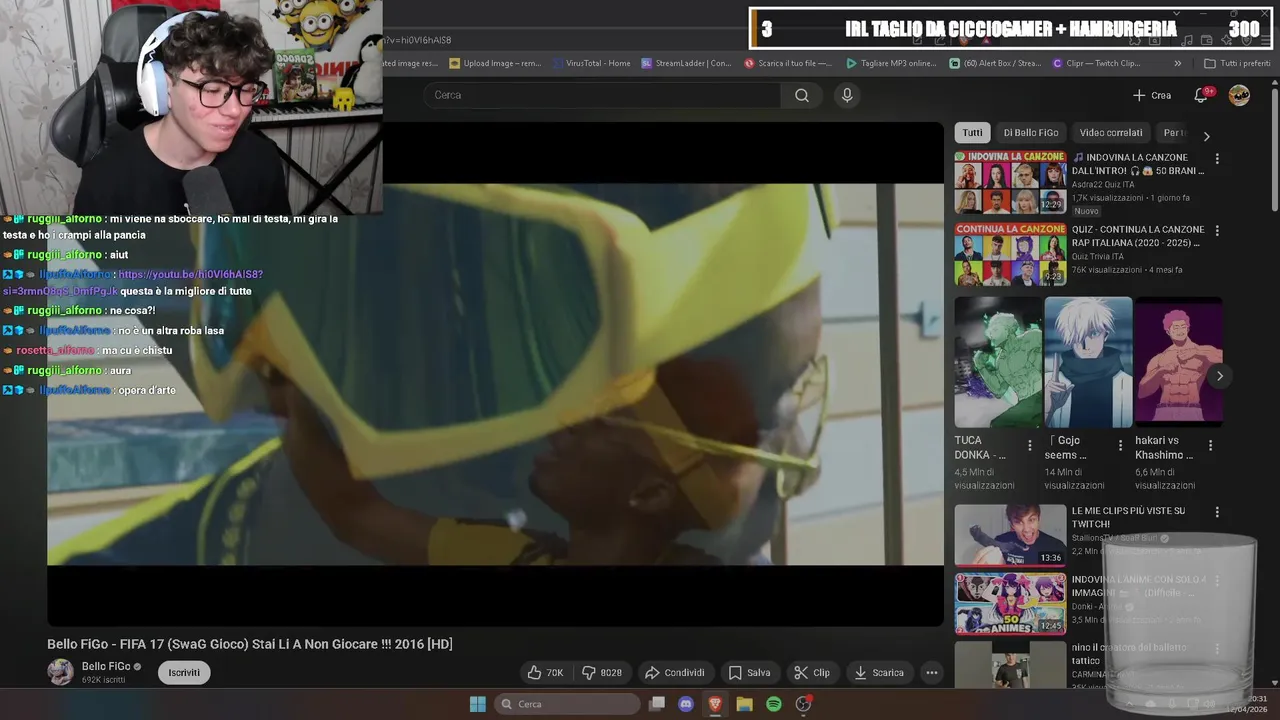Open Task View on the taskbar

point(657,704)
